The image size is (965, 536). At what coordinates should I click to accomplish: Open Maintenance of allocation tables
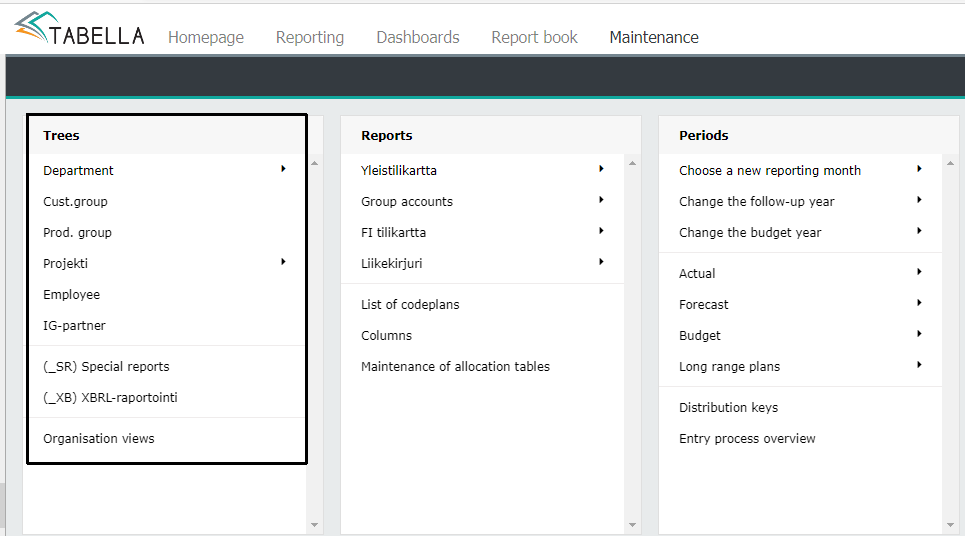click(455, 367)
